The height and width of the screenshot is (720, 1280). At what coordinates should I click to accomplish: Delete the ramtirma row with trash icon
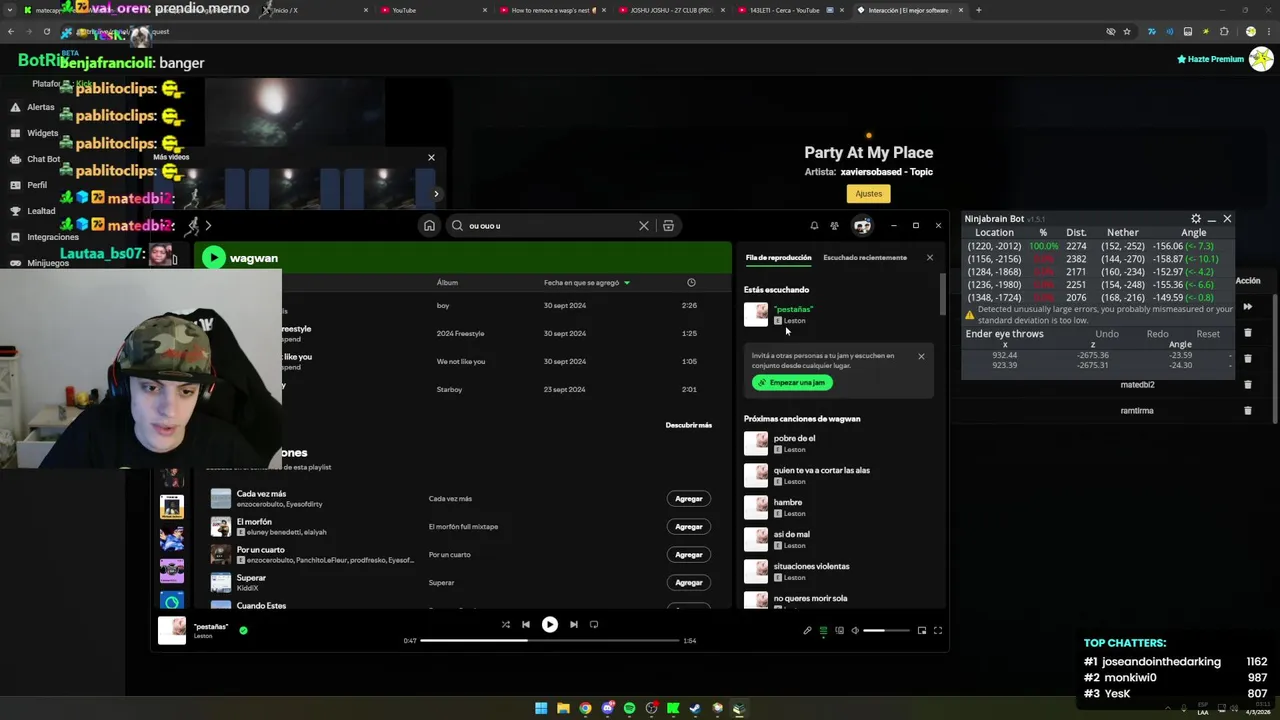[1247, 411]
